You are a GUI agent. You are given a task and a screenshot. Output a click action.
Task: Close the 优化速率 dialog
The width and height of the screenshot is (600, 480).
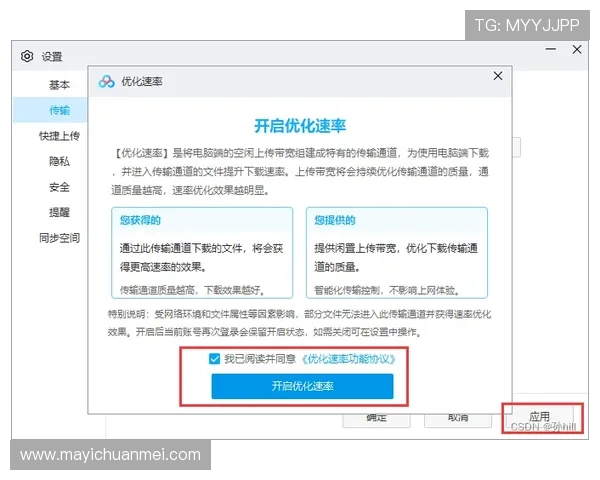497,76
